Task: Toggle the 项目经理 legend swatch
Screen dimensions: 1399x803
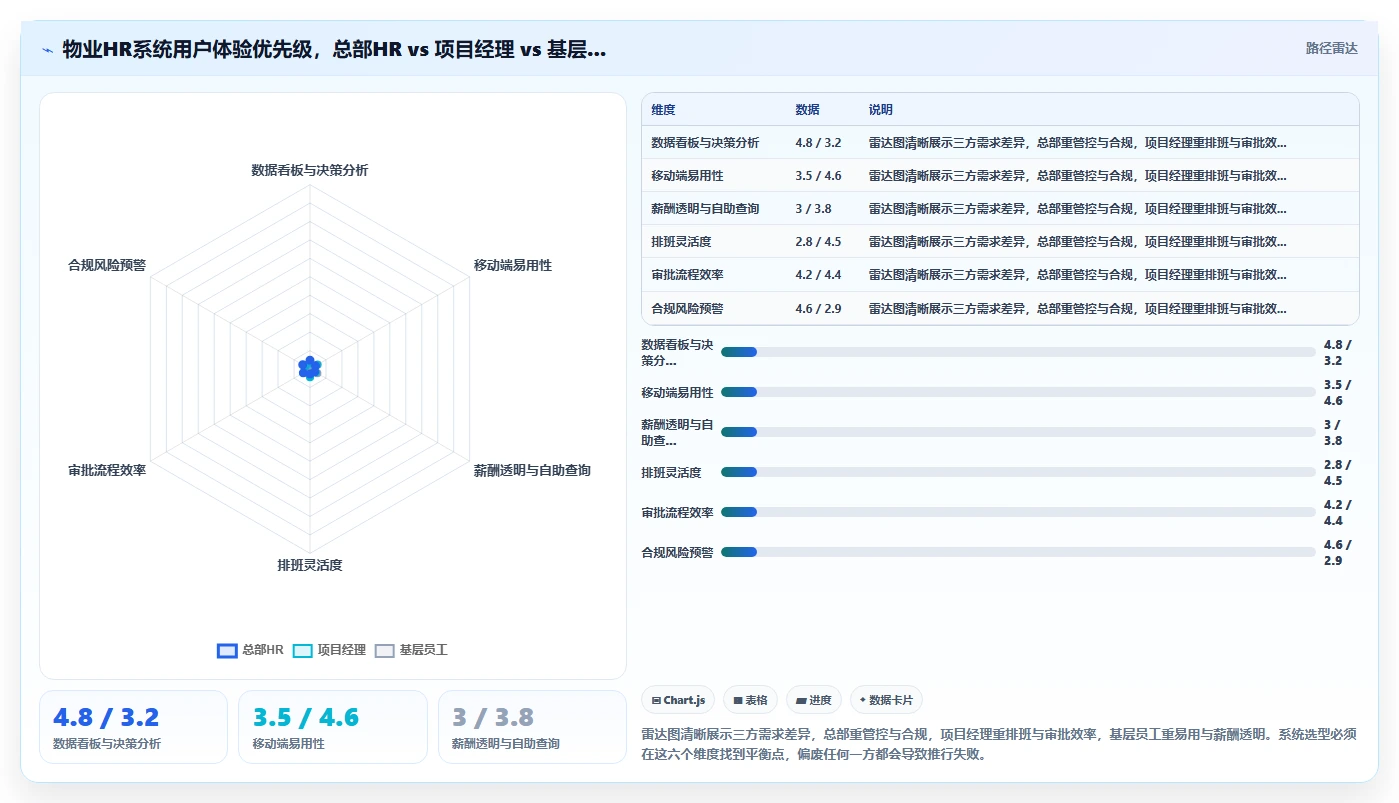Action: [303, 651]
